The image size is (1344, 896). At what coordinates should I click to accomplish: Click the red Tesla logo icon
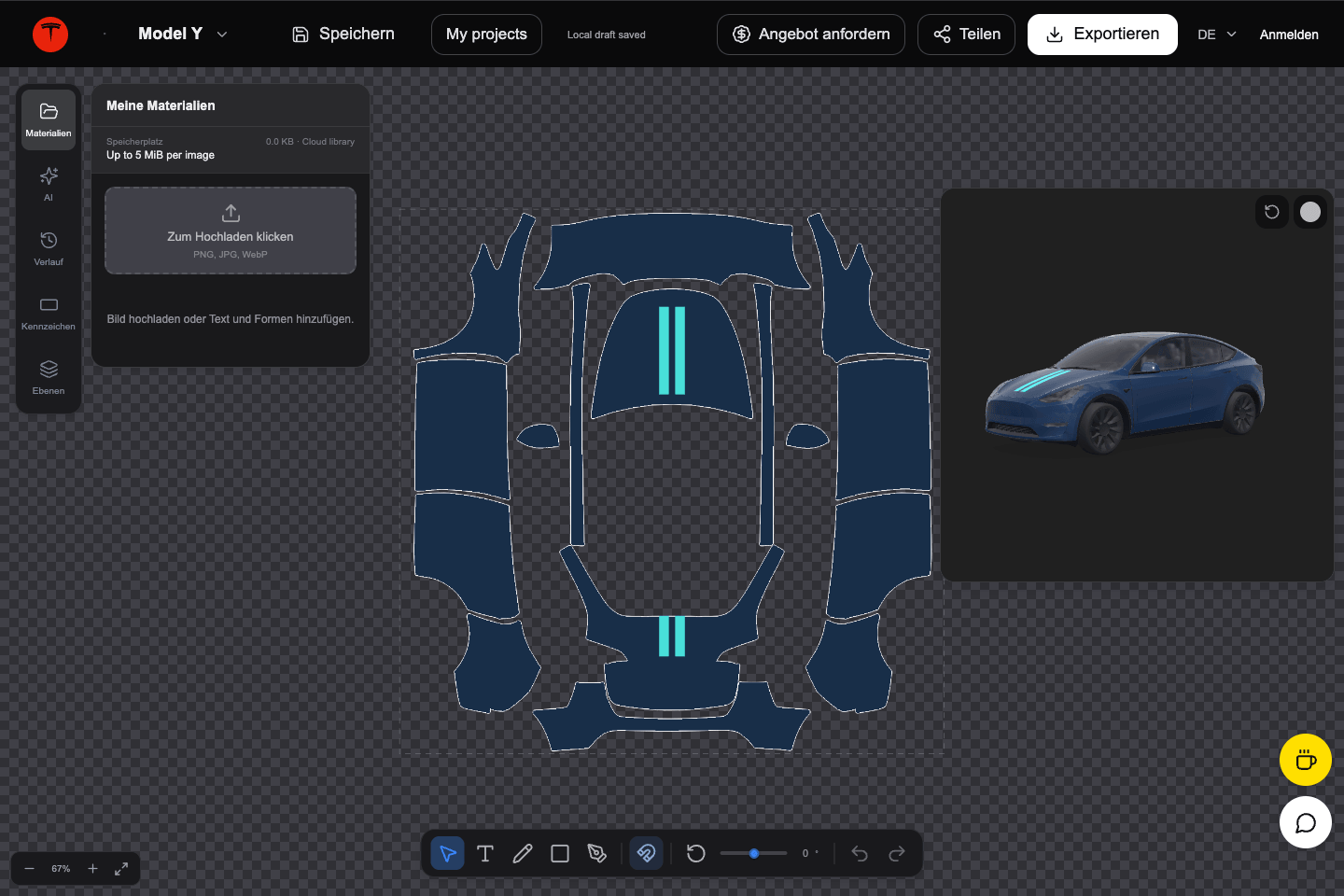coord(50,35)
